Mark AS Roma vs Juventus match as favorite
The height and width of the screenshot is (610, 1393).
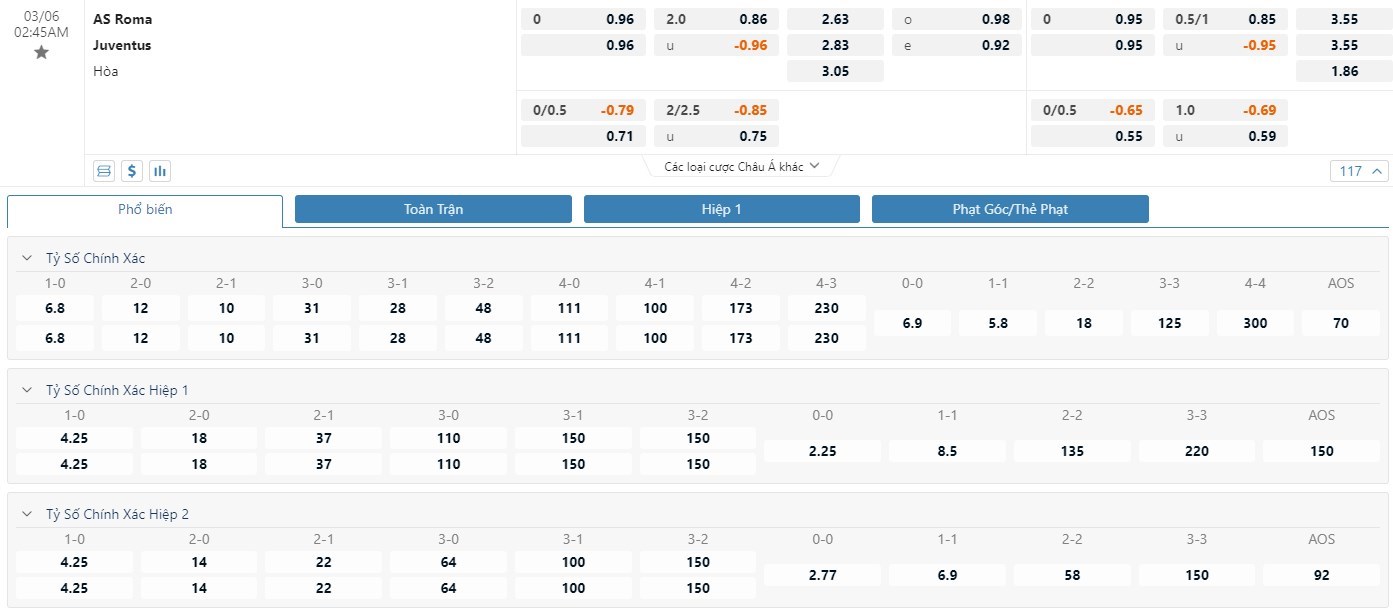click(x=41, y=53)
